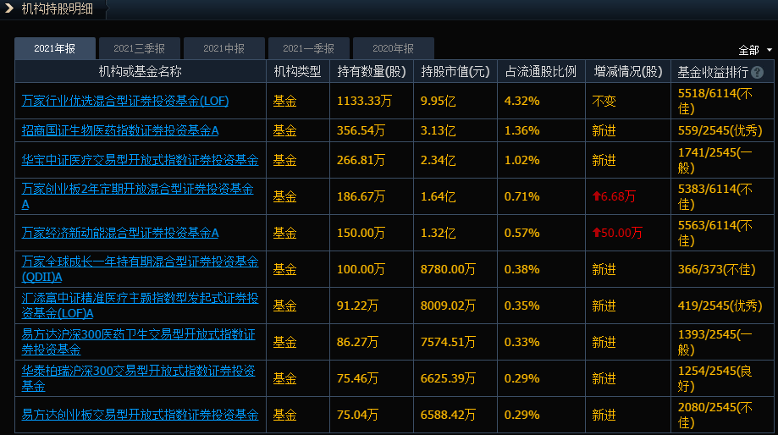Switch to the 2020年报 tab

click(393, 48)
